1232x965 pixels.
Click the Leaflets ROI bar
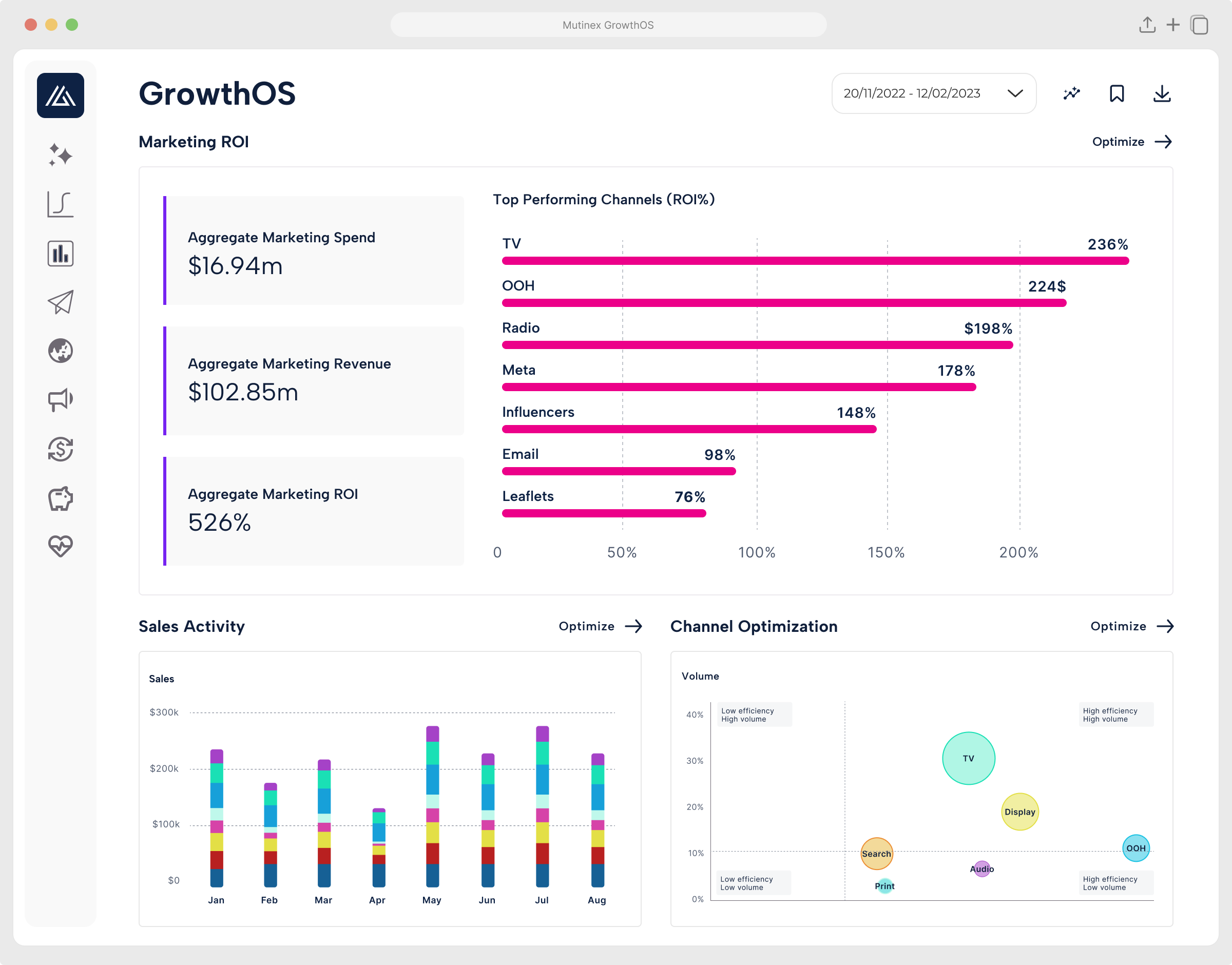pos(604,514)
